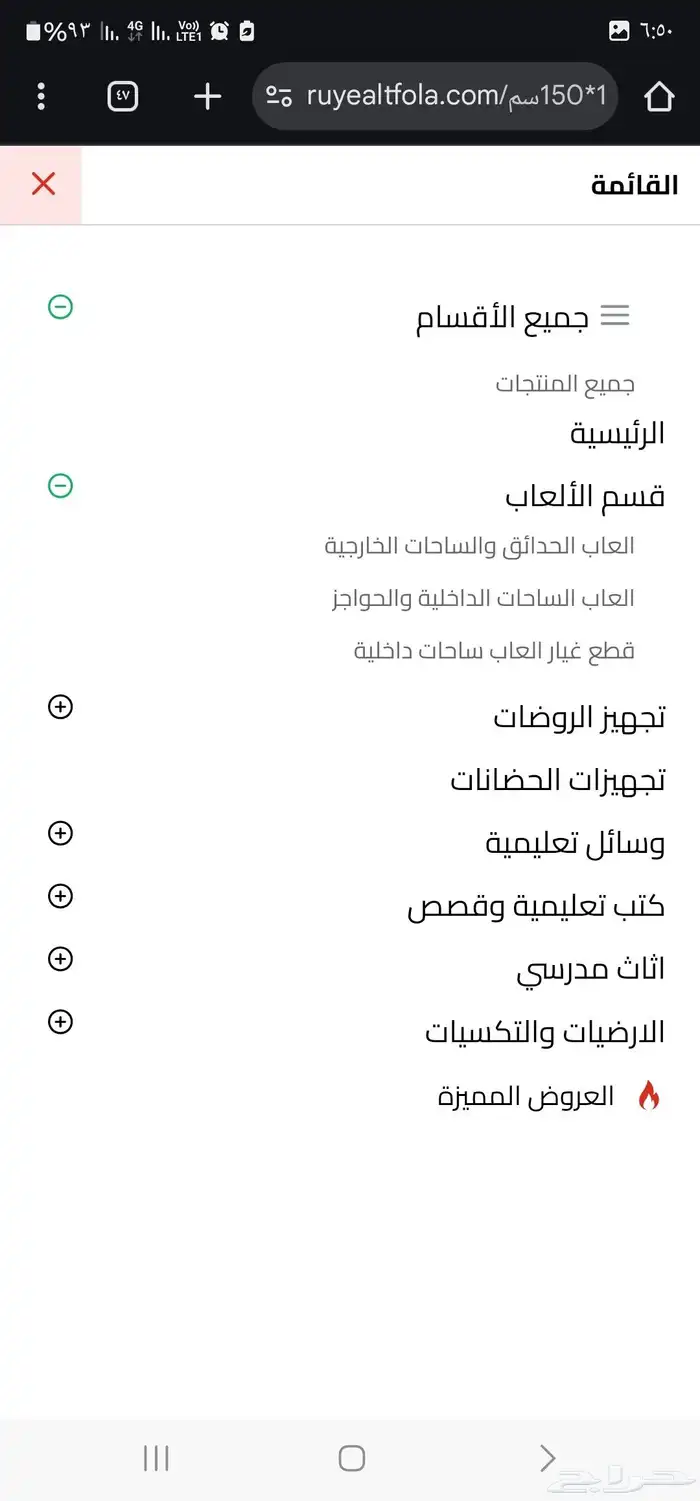Tap the site permissions icon in the address bar
The width and height of the screenshot is (700, 1501).
[x=281, y=96]
